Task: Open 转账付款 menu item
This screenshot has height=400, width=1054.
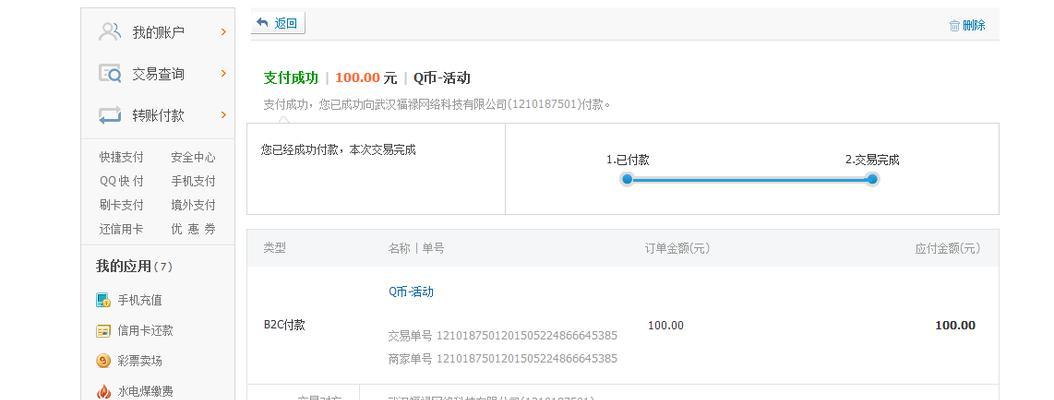Action: click(158, 115)
